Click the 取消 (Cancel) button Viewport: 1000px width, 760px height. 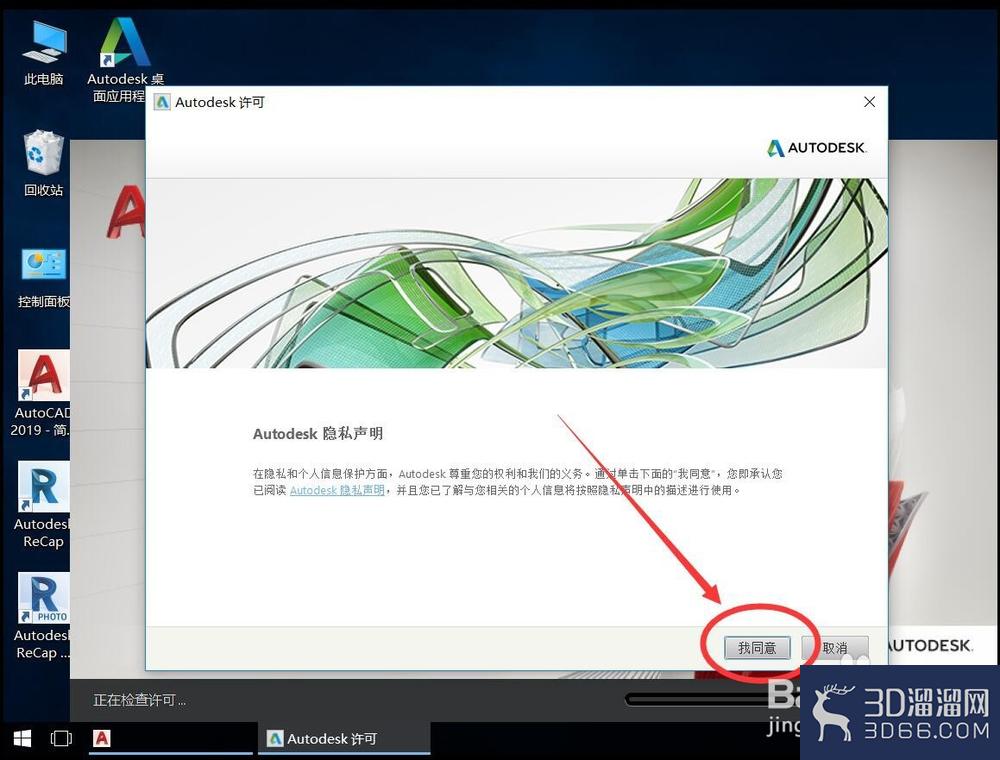point(835,648)
